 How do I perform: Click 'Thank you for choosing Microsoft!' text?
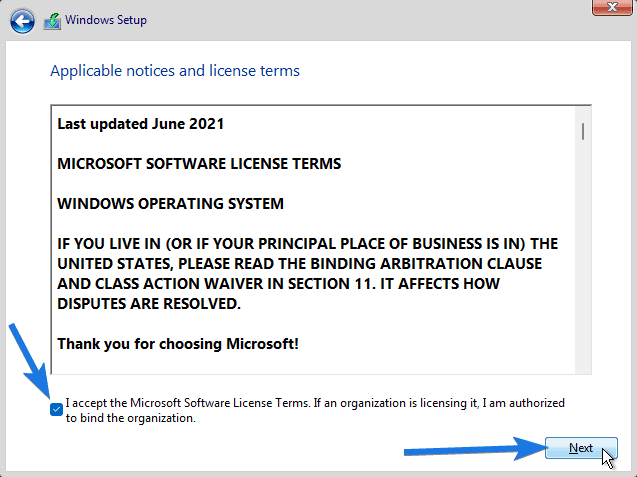[178, 344]
